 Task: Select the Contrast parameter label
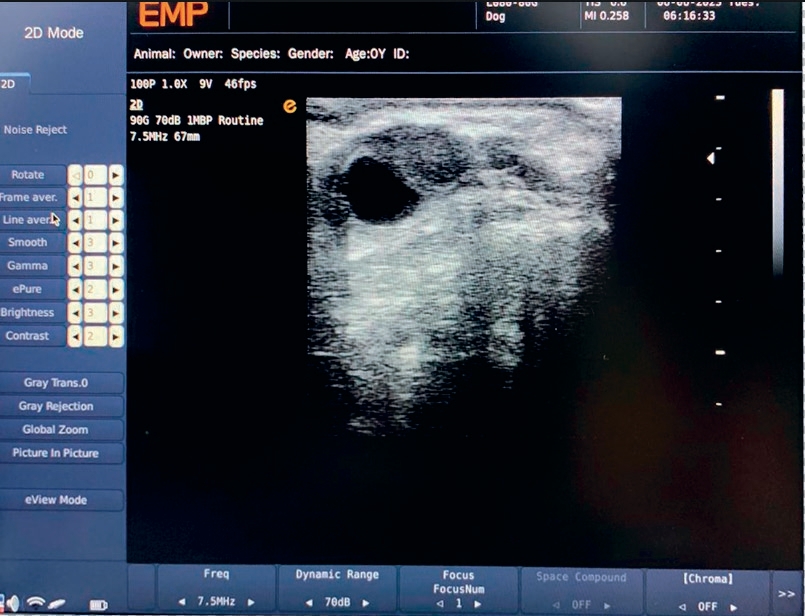pyautogui.click(x=32, y=336)
